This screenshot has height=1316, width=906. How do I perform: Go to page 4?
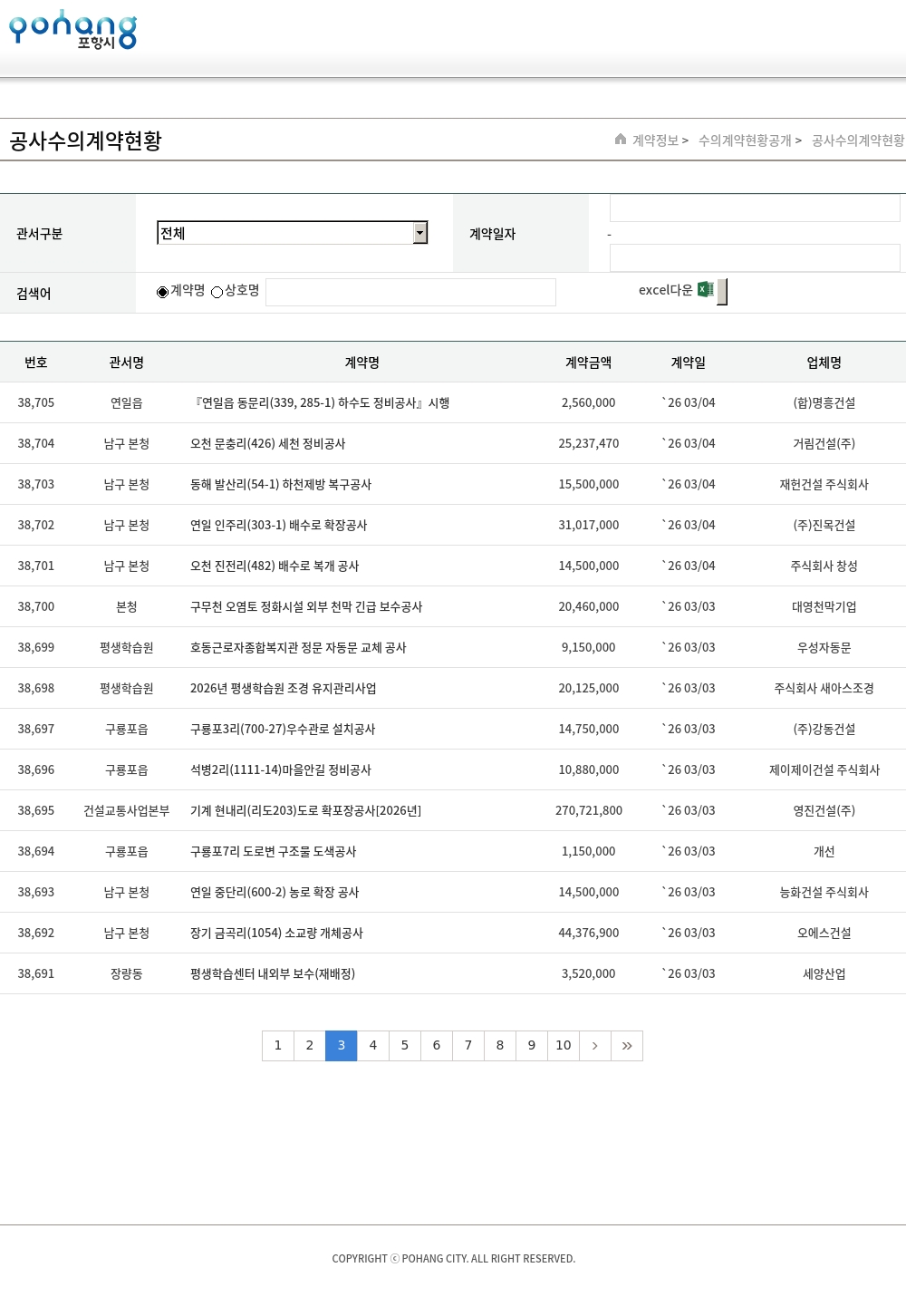click(x=373, y=1046)
